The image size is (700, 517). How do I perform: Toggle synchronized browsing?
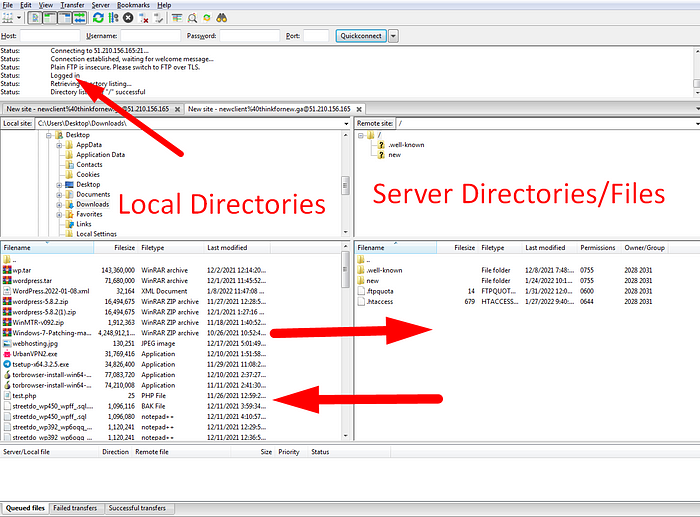(x=207, y=18)
